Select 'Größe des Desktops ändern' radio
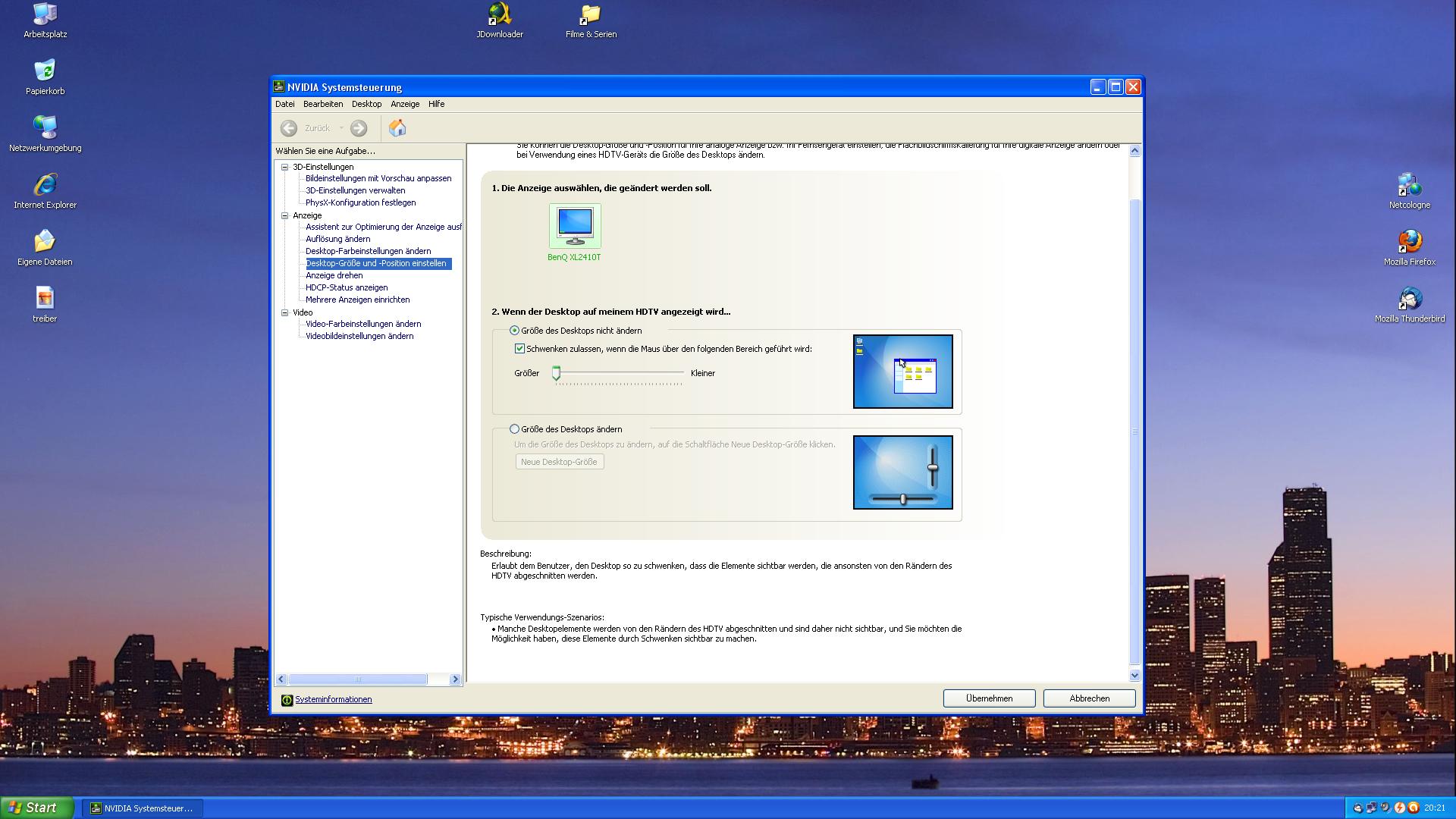 click(x=515, y=429)
